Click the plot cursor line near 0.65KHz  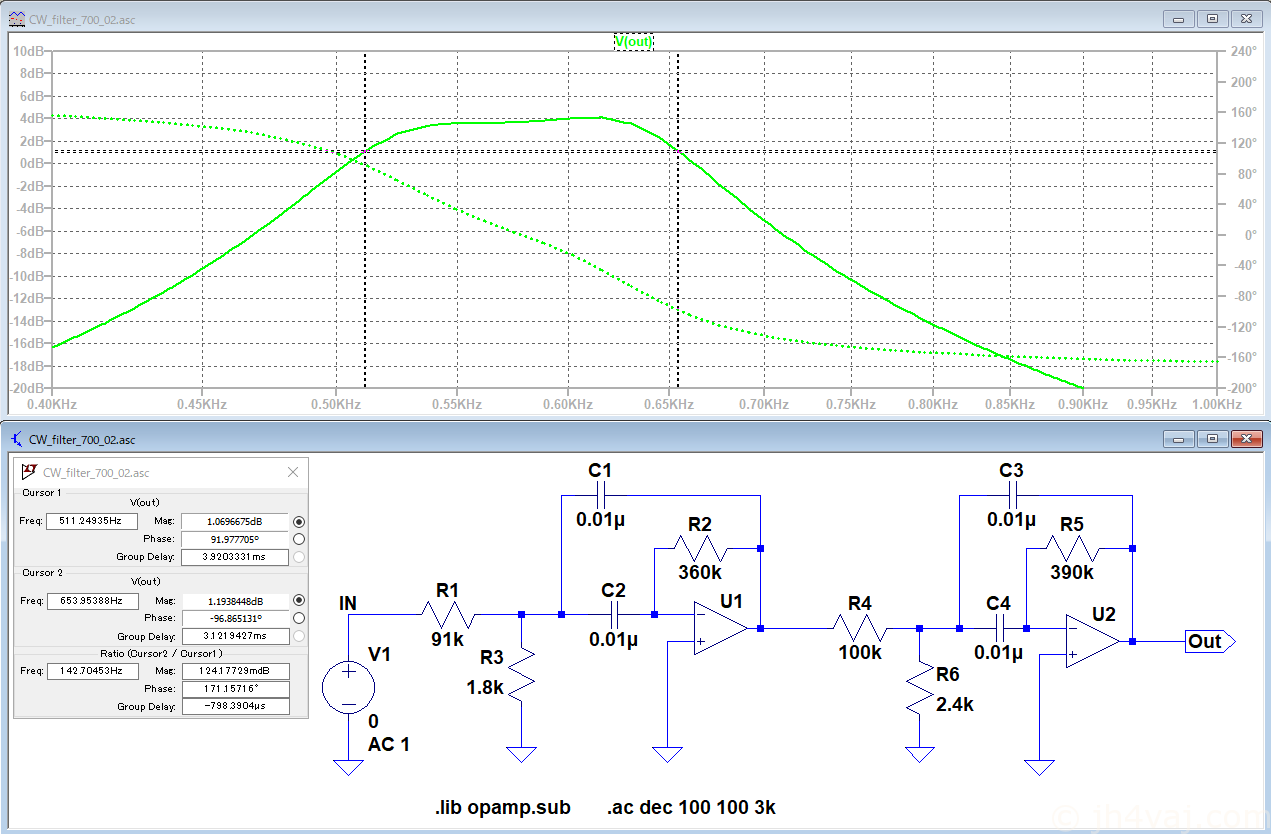pos(678,220)
